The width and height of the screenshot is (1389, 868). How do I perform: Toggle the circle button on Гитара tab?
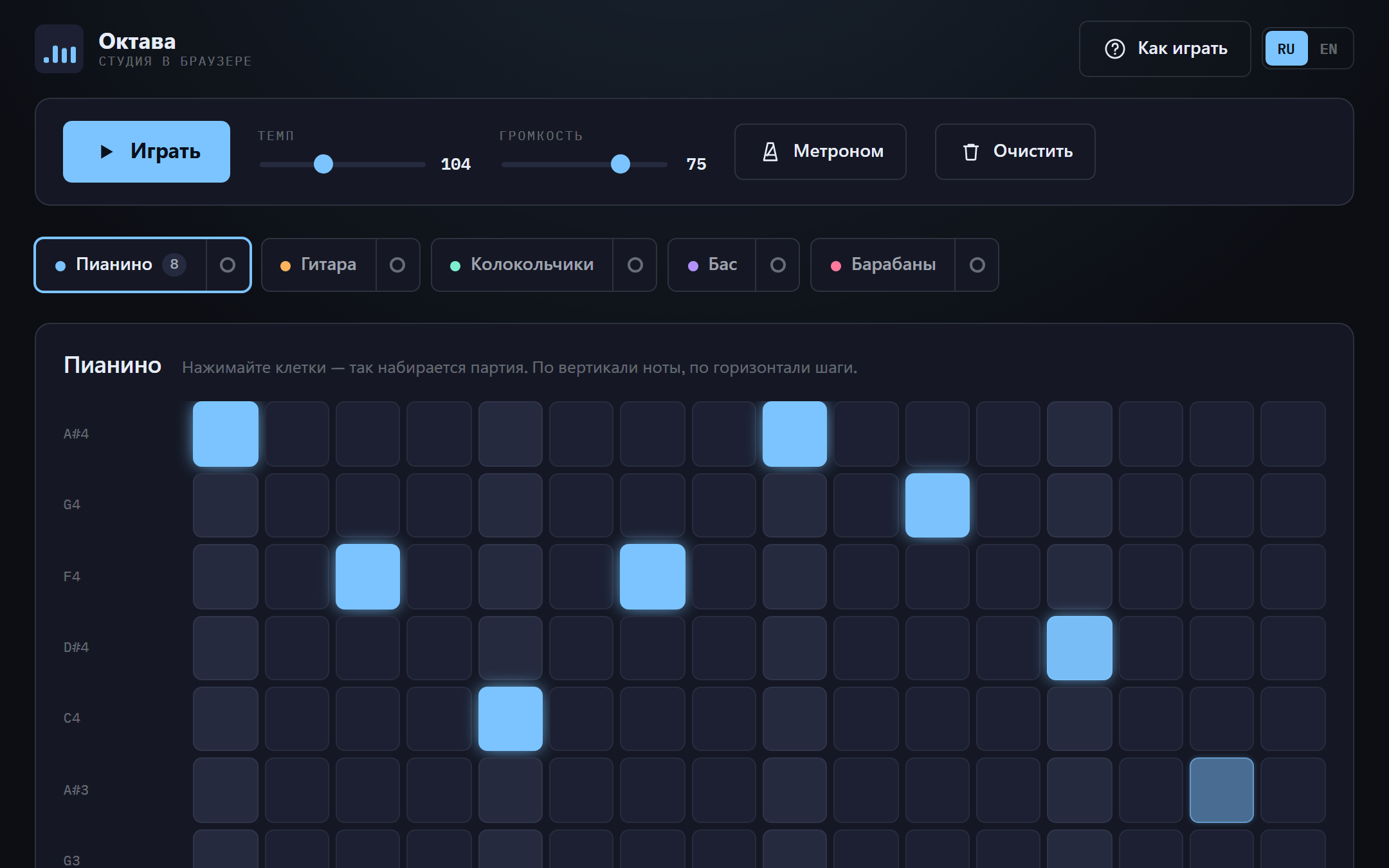(397, 265)
